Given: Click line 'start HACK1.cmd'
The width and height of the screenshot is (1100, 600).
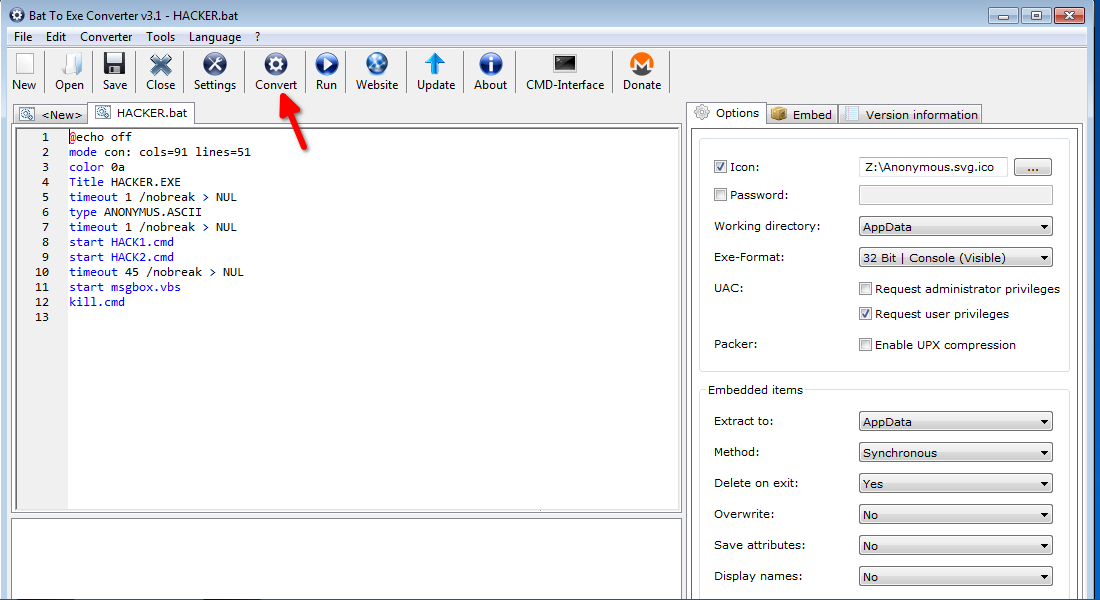Looking at the screenshot, I should (121, 242).
